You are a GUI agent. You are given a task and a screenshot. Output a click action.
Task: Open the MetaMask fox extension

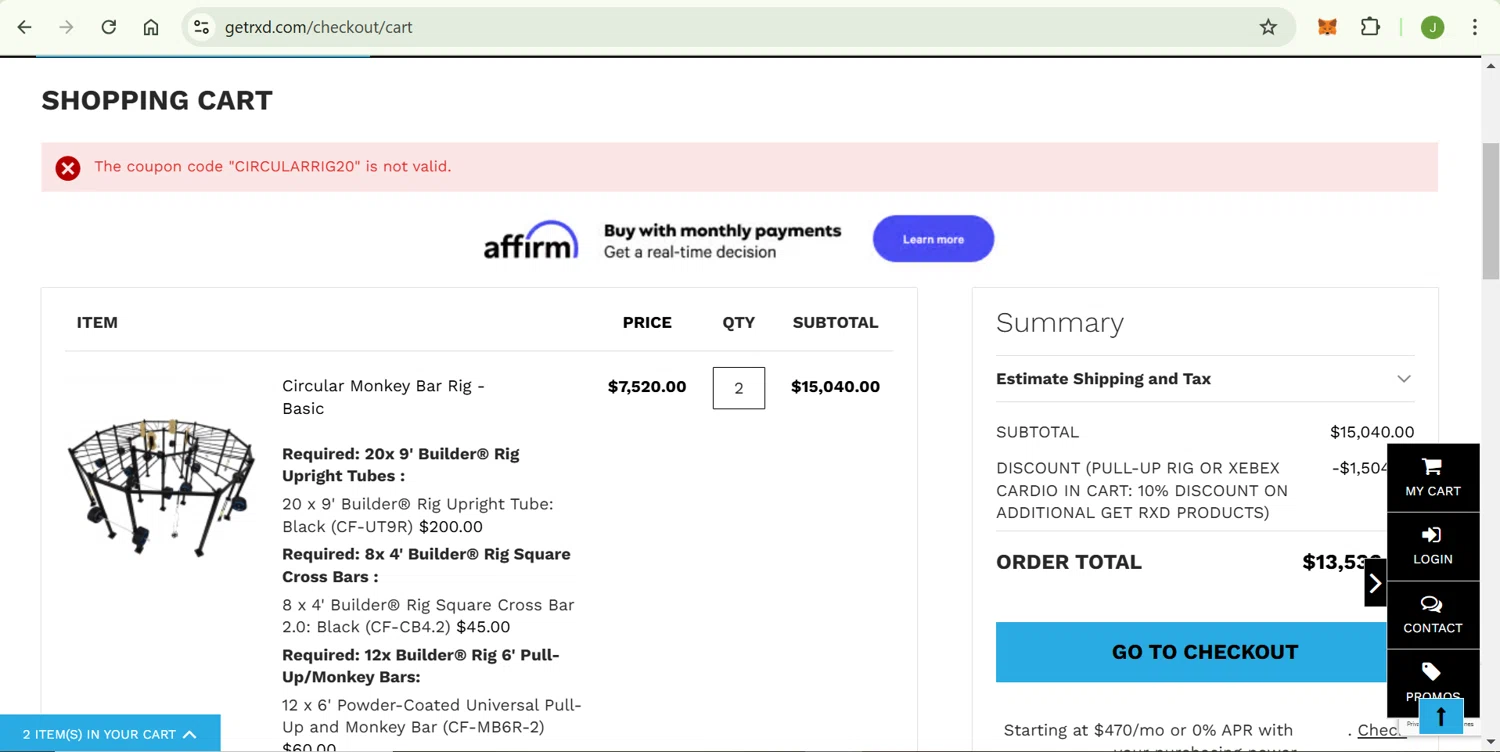click(x=1327, y=27)
